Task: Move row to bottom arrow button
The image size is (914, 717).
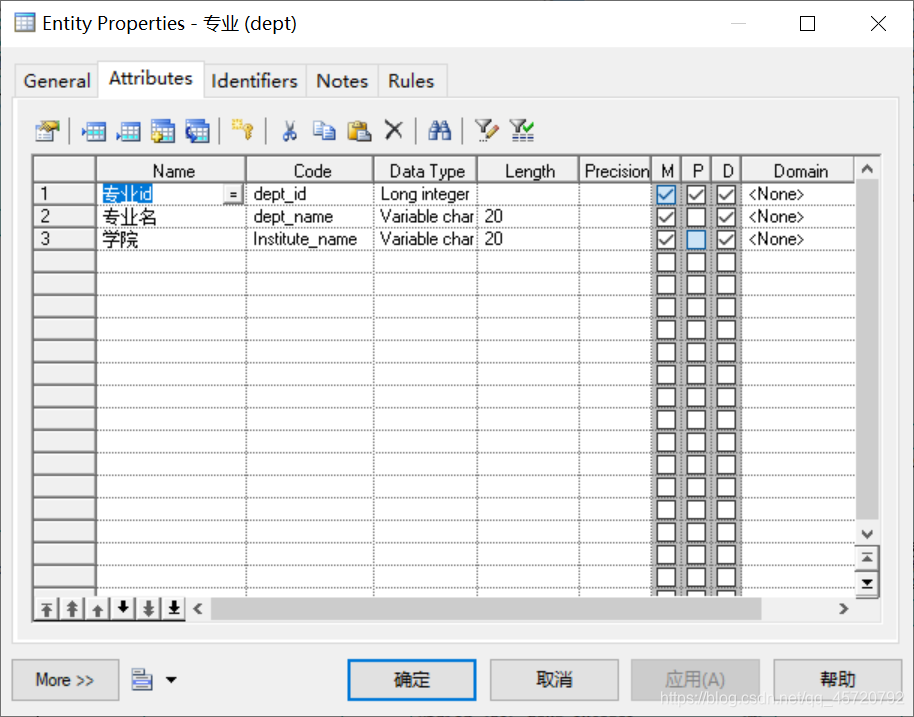Action: click(x=174, y=609)
